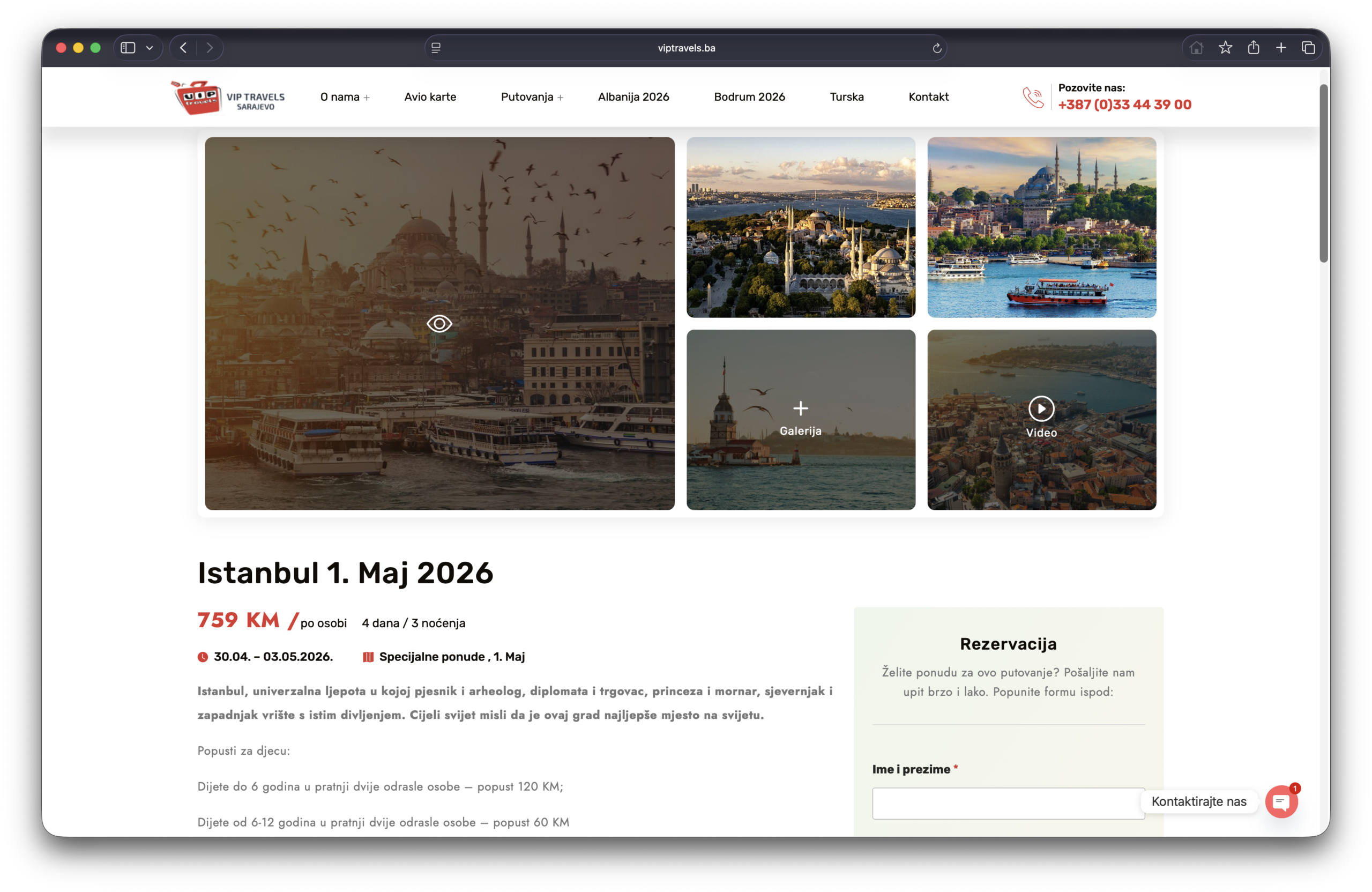Toggle the Safari sidebar button
This screenshot has width=1372, height=892.
tap(128, 48)
